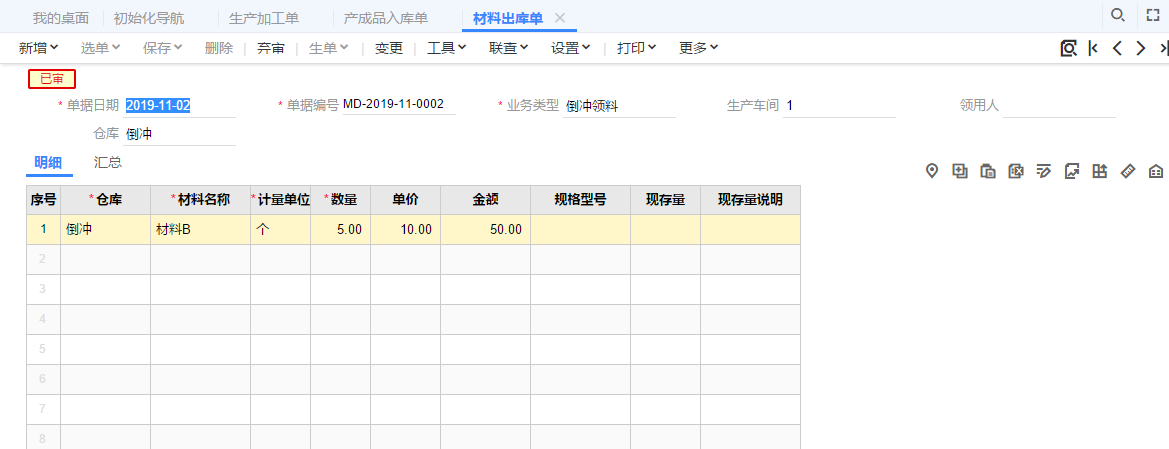Click the location pin icon above grid
1169x449 pixels.
tap(932, 171)
